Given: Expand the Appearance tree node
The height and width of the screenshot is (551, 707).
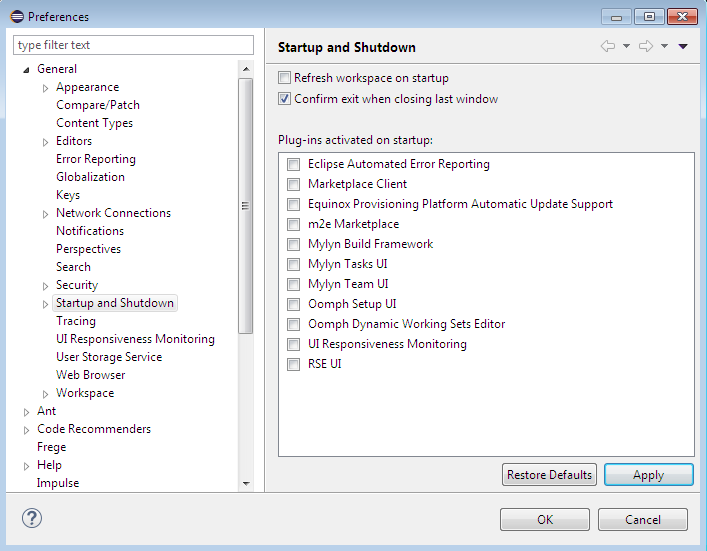Looking at the screenshot, I should (45, 88).
